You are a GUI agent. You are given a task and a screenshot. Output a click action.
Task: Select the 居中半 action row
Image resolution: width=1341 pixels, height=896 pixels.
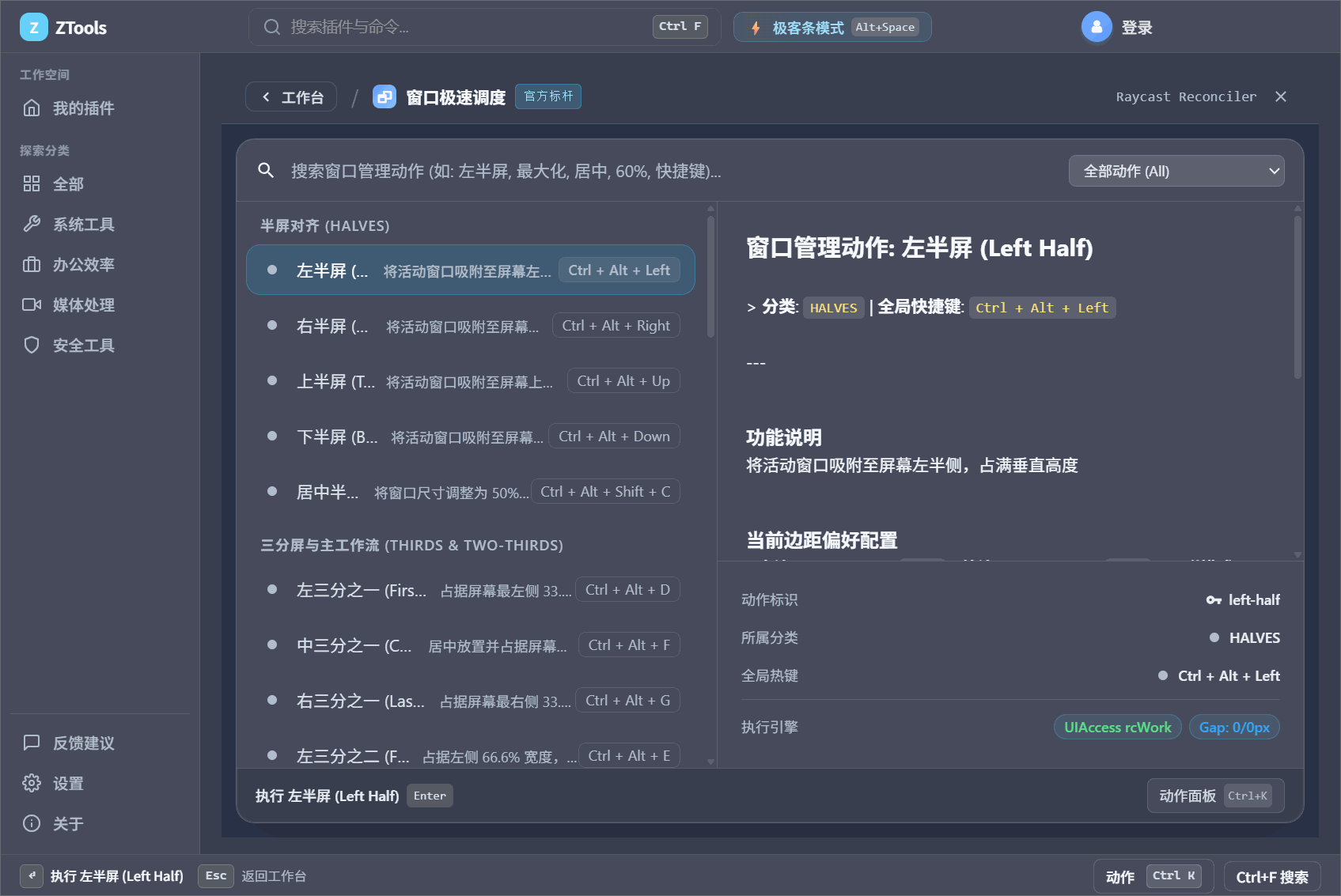click(471, 492)
